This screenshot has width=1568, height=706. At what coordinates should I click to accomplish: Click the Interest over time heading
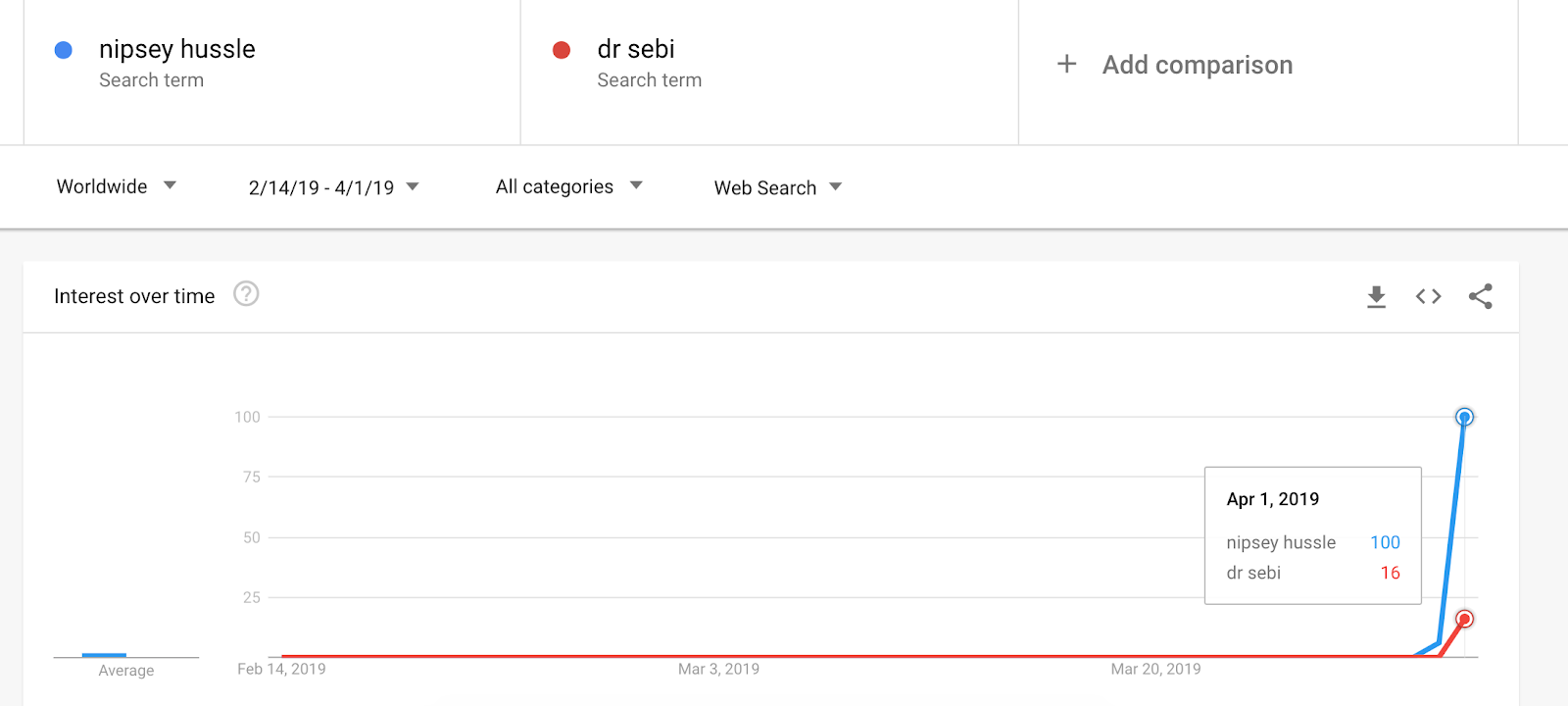pos(134,296)
